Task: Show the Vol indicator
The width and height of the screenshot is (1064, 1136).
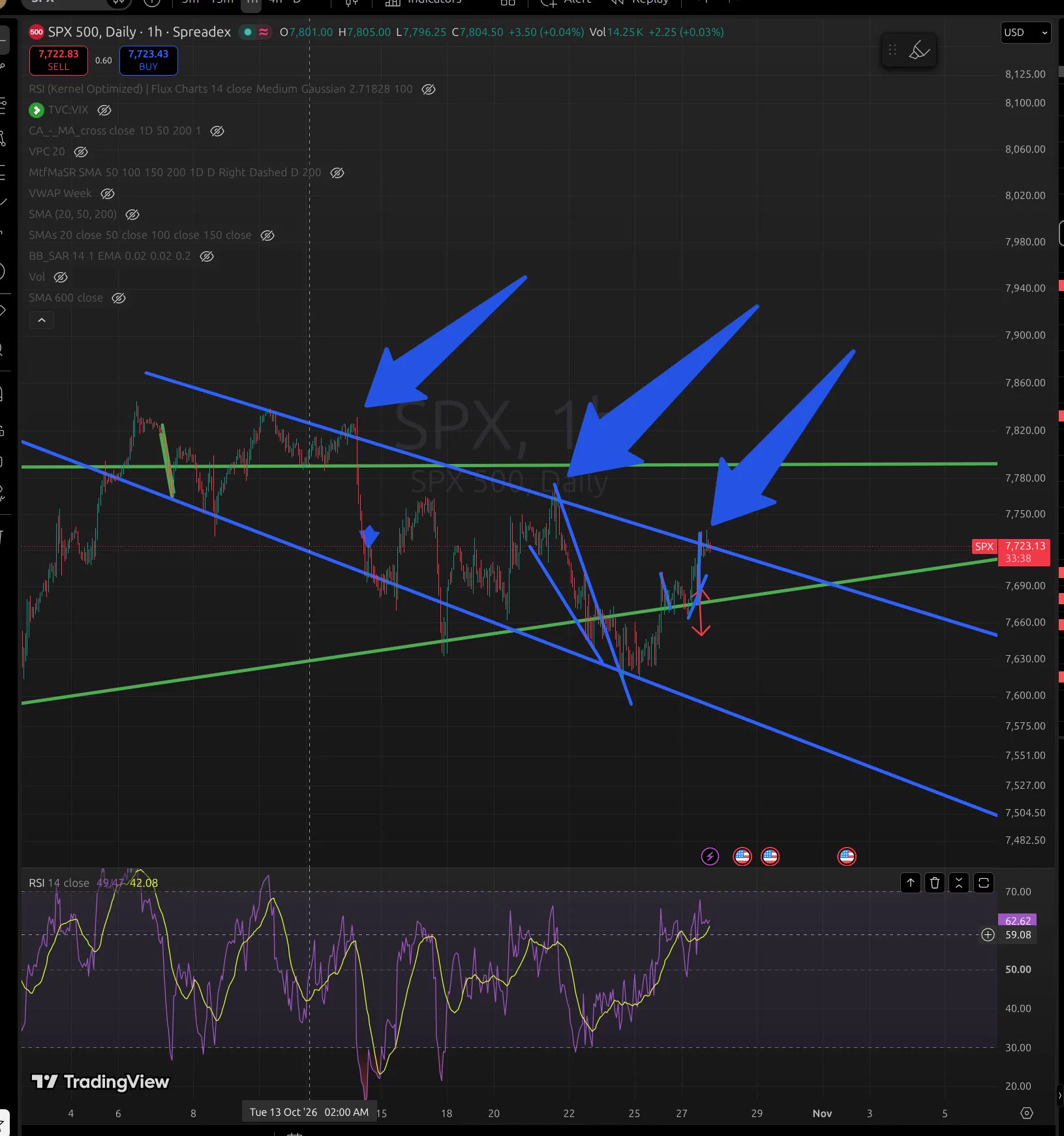Action: (x=61, y=277)
